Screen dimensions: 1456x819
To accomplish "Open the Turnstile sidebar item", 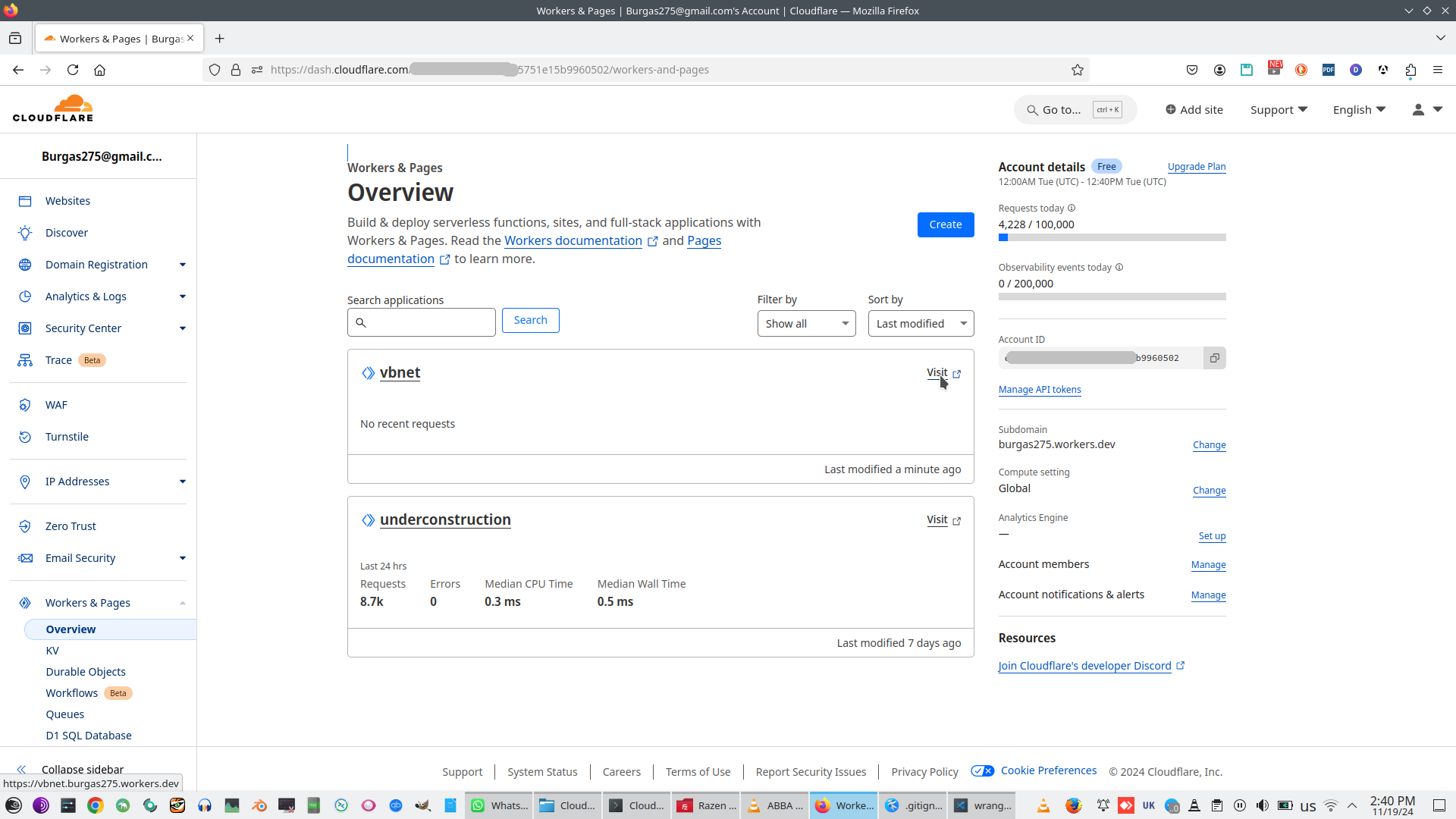I will 67,437.
